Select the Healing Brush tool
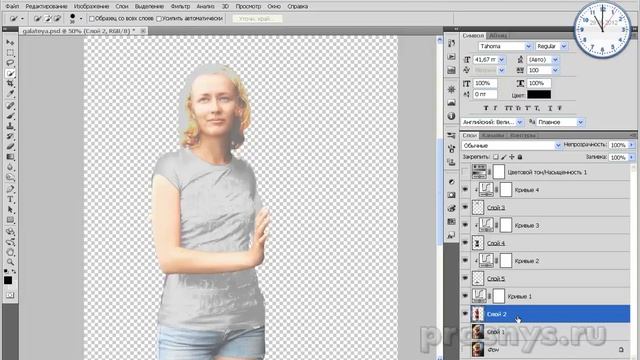The image size is (640, 360). (x=10, y=105)
